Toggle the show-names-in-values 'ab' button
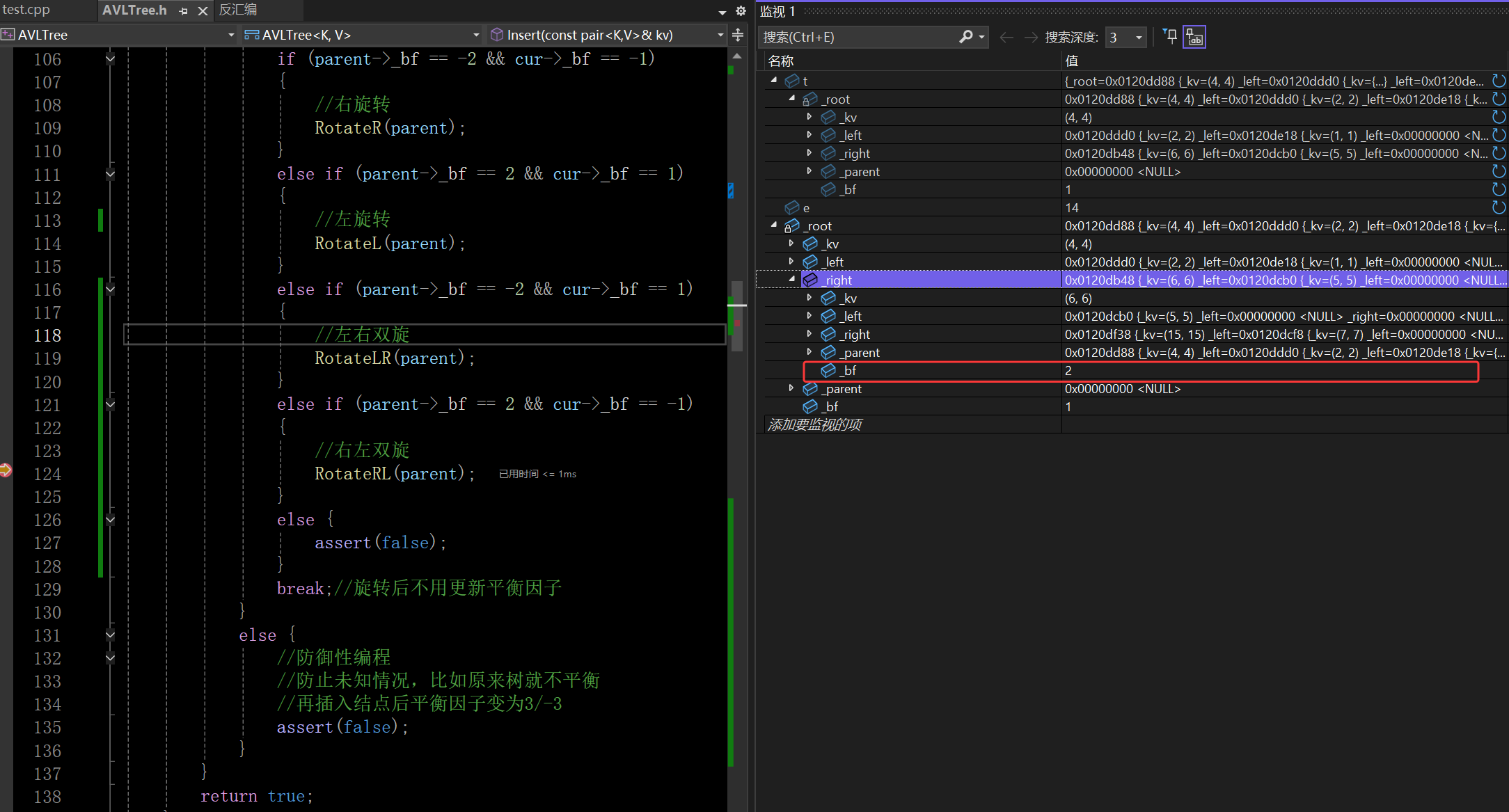This screenshot has height=812, width=1509. click(x=1194, y=37)
